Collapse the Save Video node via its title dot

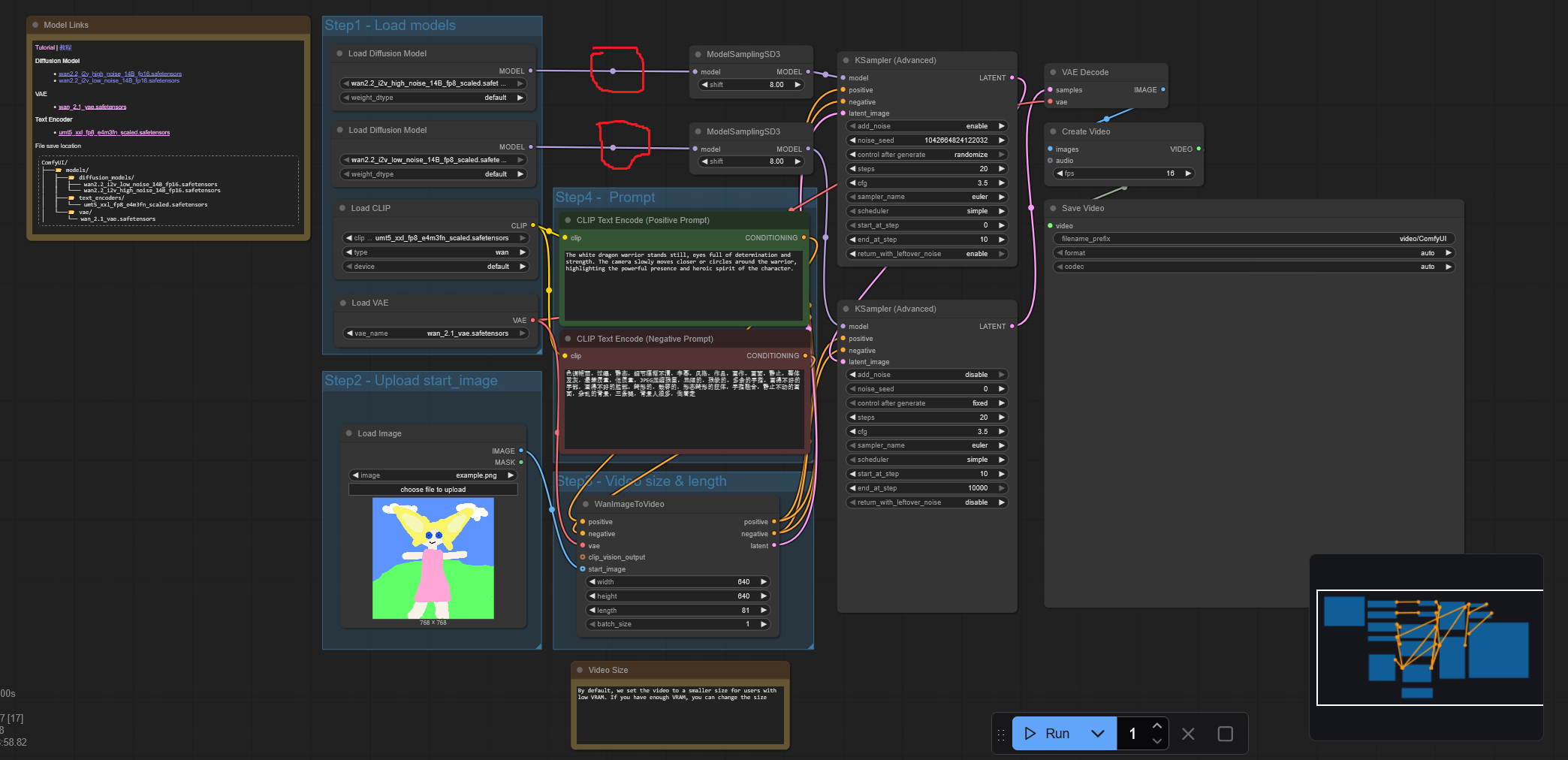coord(1053,208)
